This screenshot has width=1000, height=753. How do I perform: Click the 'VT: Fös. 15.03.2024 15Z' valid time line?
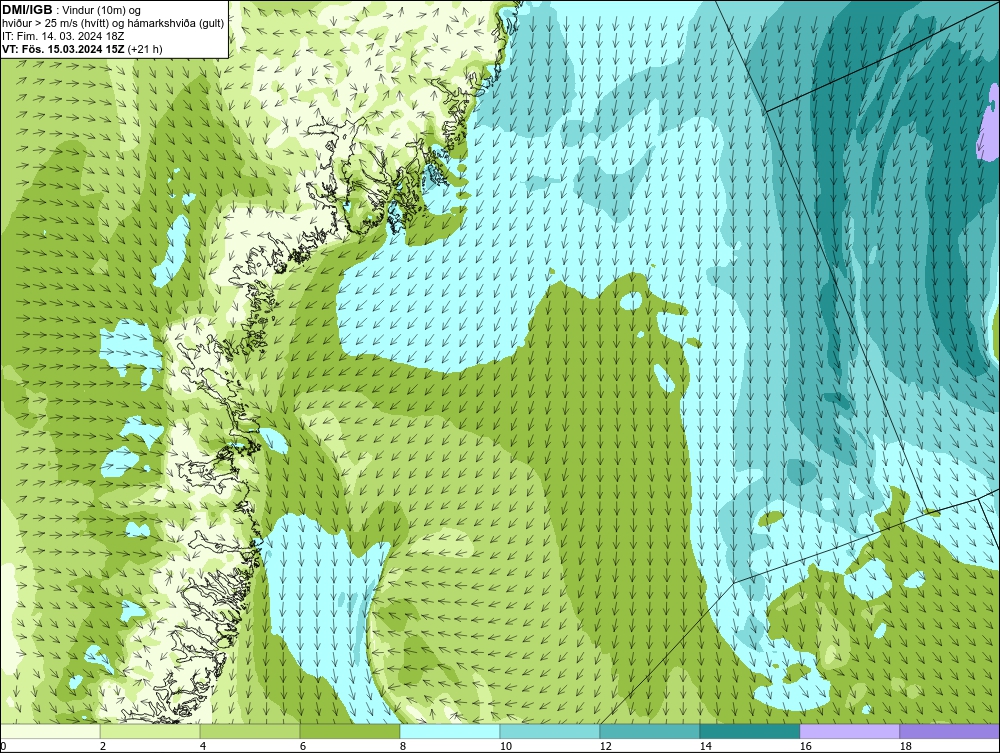click(x=82, y=49)
